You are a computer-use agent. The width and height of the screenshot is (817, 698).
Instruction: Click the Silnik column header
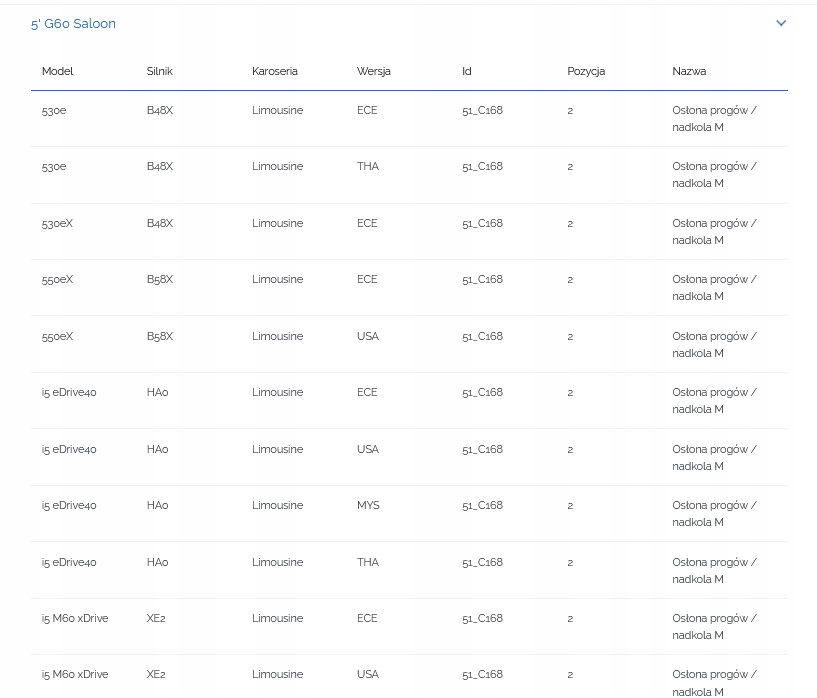tap(160, 71)
